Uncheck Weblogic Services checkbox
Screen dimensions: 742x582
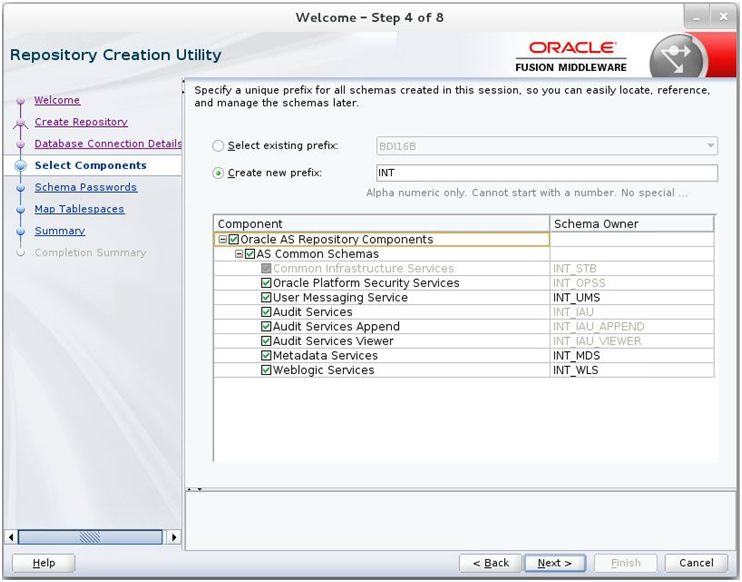[x=266, y=370]
